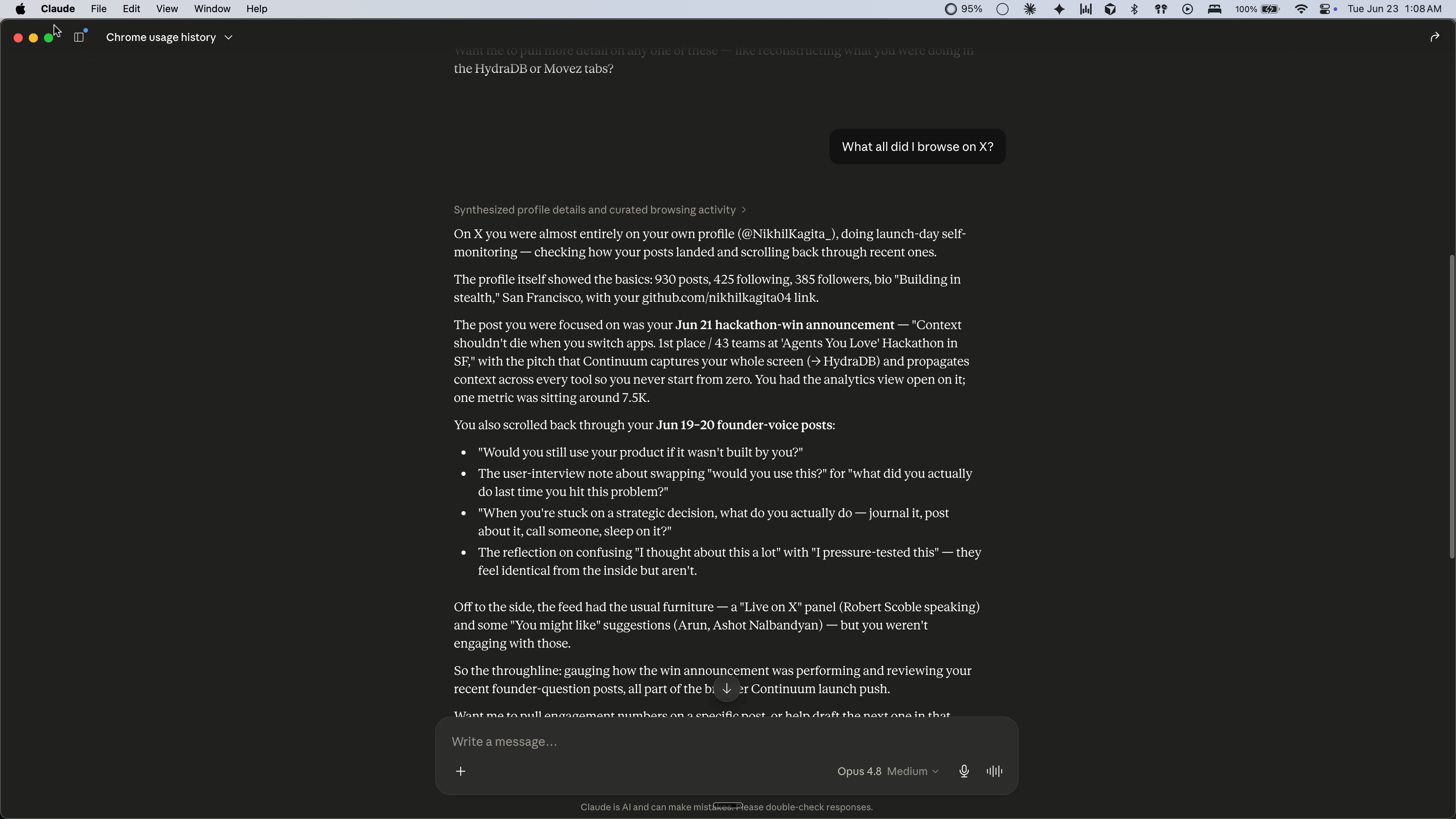The image size is (1456, 819).
Task: Click bullet Would you still use your product
Action: (x=640, y=453)
